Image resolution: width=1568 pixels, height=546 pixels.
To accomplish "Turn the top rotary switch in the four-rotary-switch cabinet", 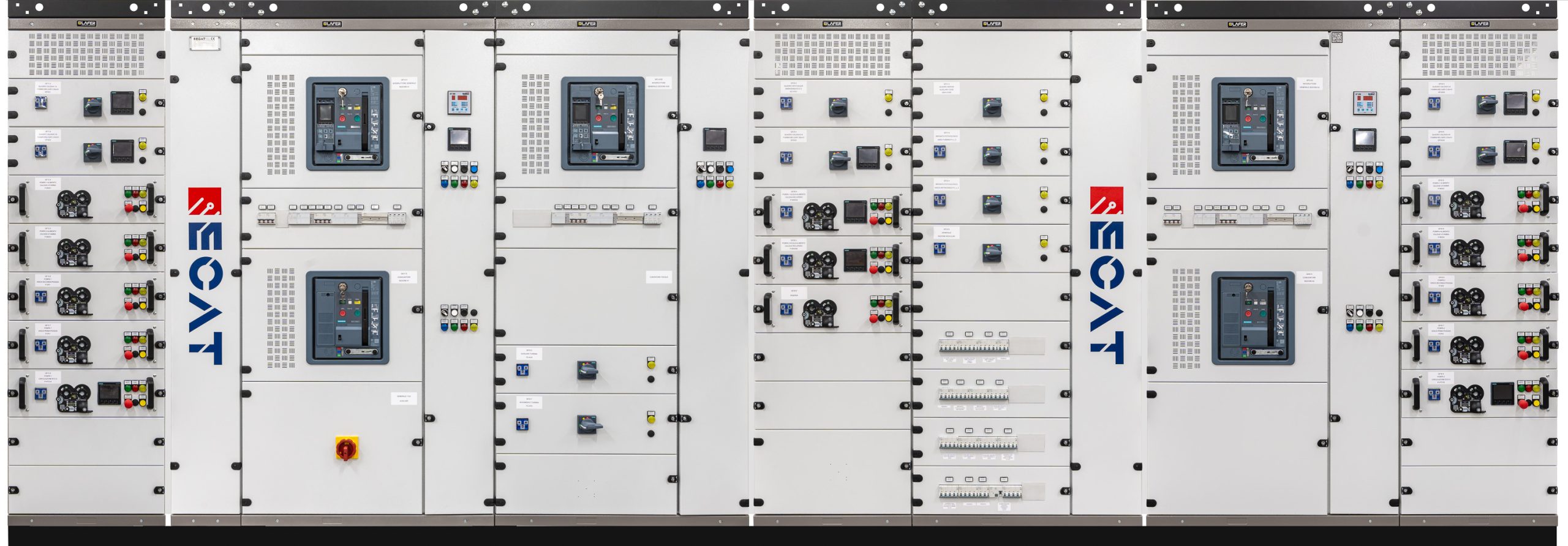I will point(992,108).
